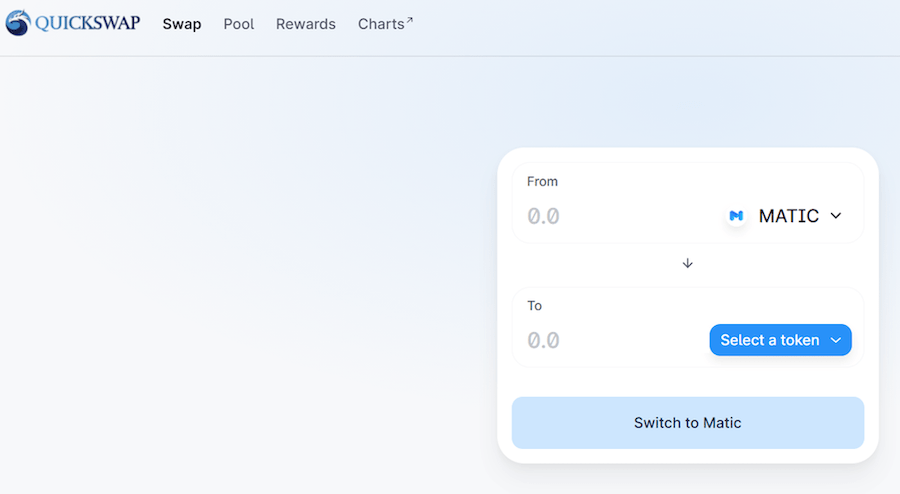This screenshot has height=494, width=900.
Task: Click the empty header bar right of Charts
Action: (650, 24)
